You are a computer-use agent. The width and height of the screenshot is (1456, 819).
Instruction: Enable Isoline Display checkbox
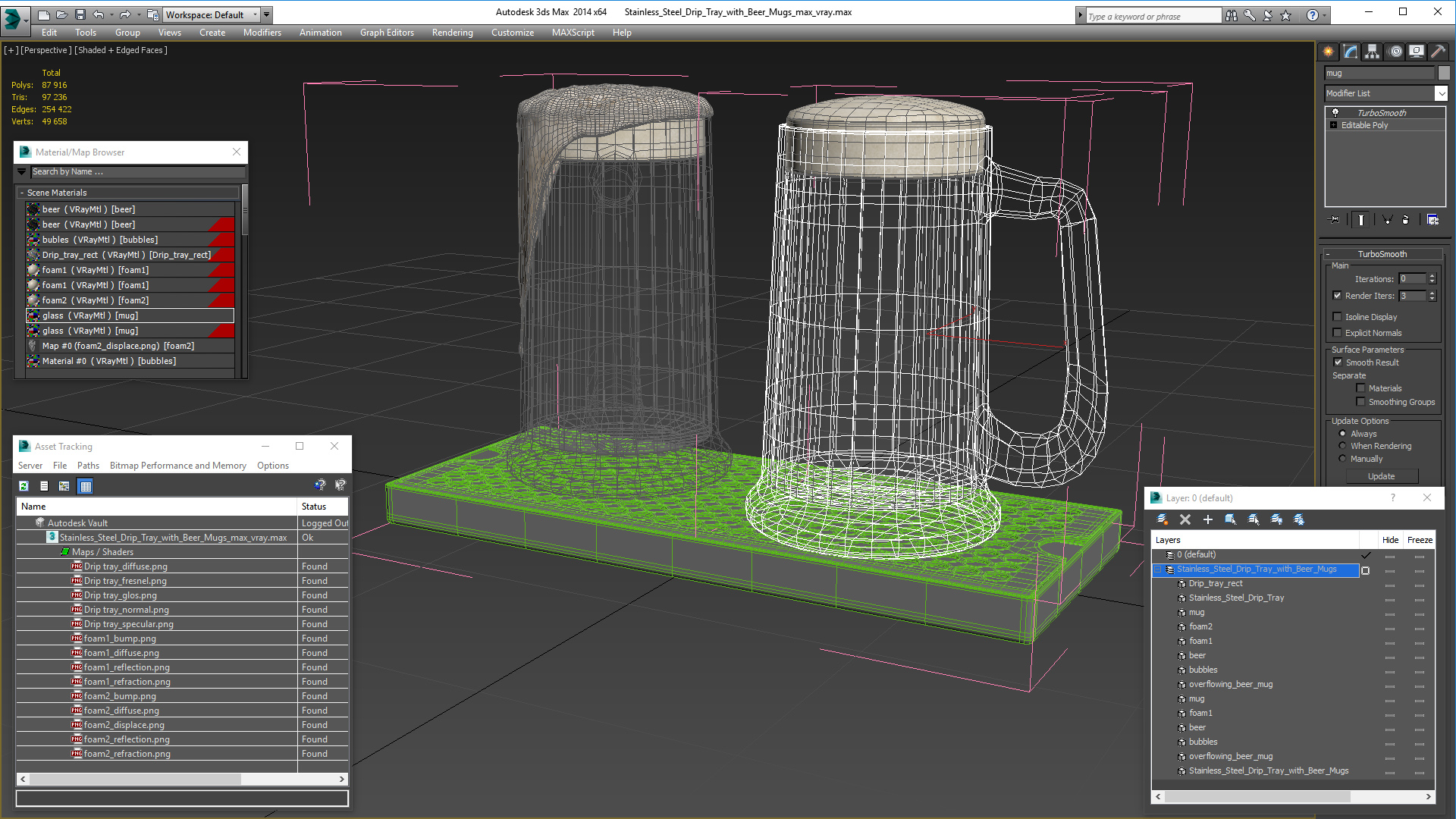pos(1337,317)
